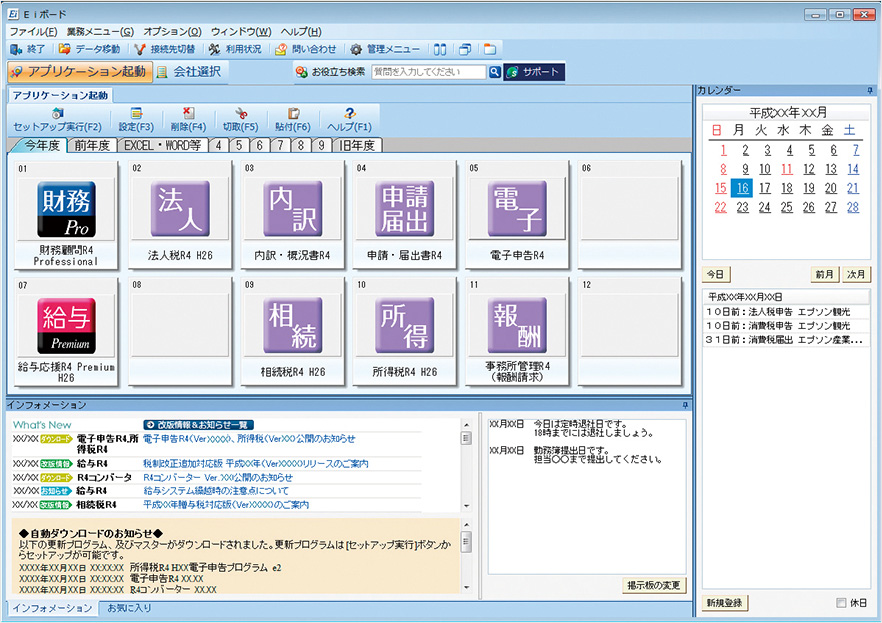Click the お役立ち検索 text input field
Screen dimensions: 882x623
pos(428,72)
